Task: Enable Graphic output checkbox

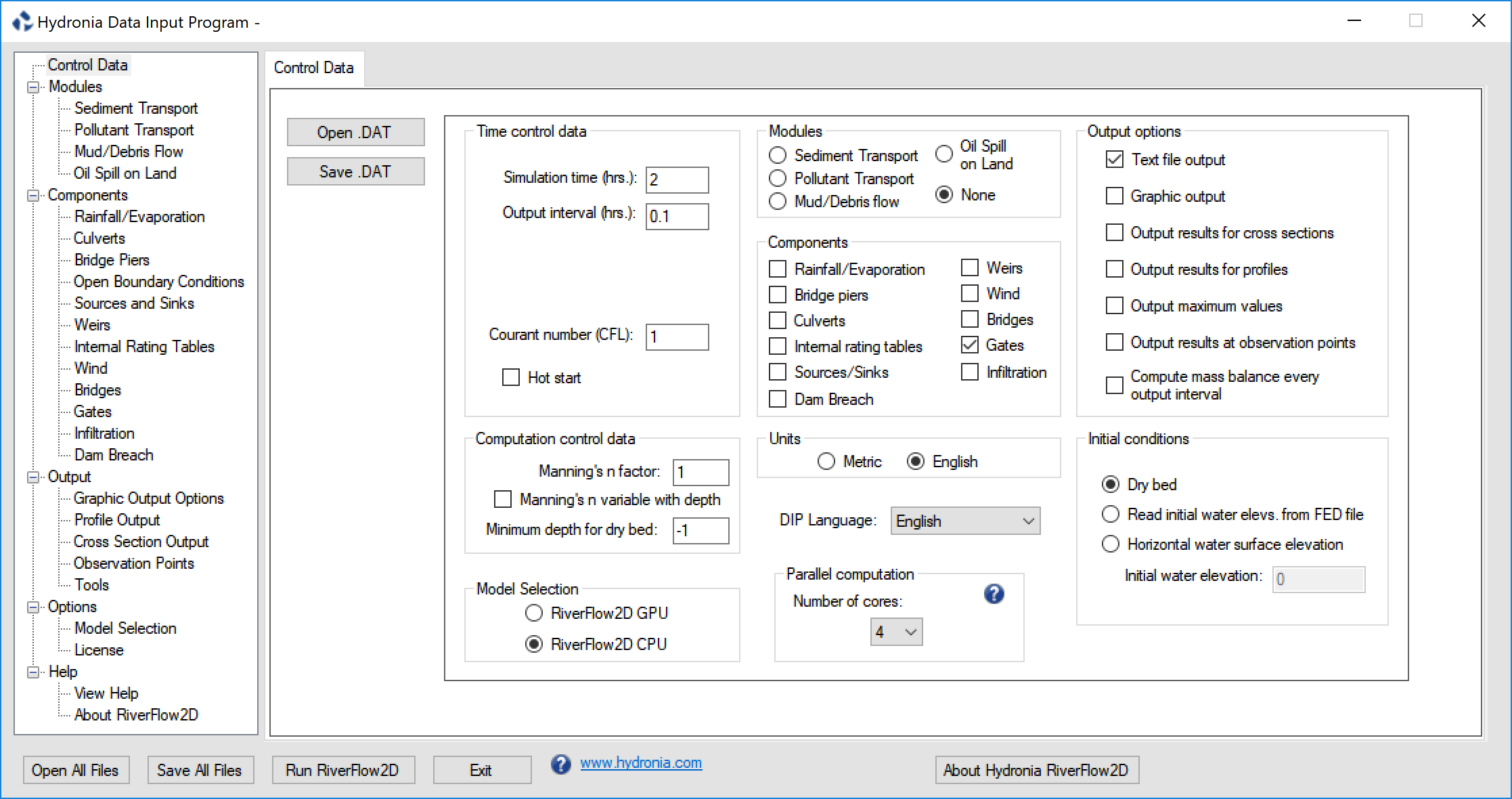Action: [x=1114, y=196]
